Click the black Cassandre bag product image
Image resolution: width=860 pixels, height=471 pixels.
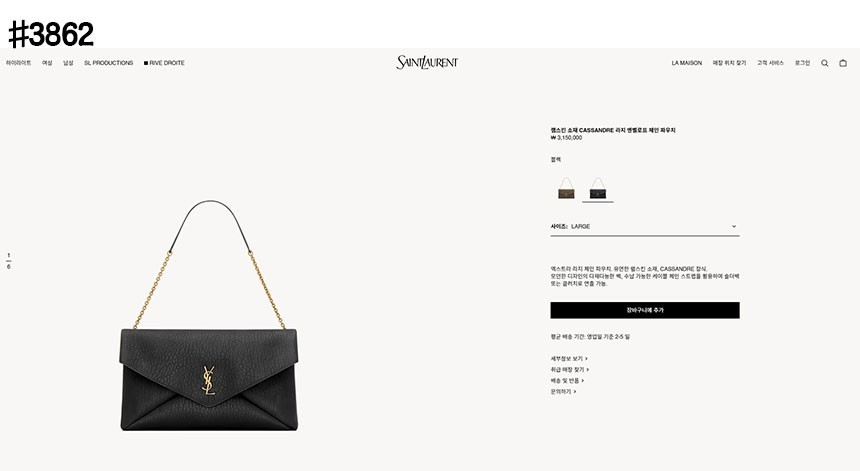(209, 316)
